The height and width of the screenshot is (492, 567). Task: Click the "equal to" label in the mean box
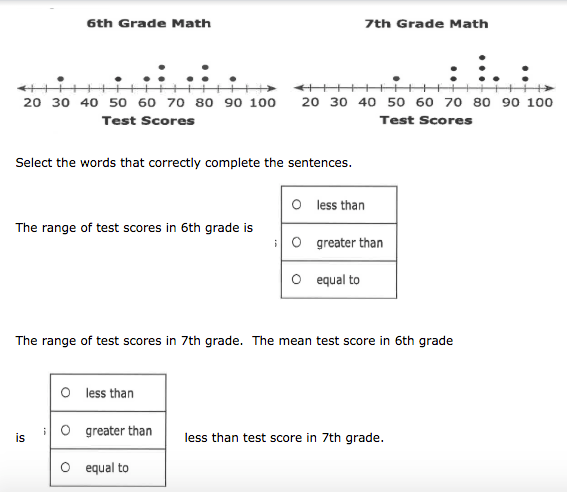tap(107, 468)
